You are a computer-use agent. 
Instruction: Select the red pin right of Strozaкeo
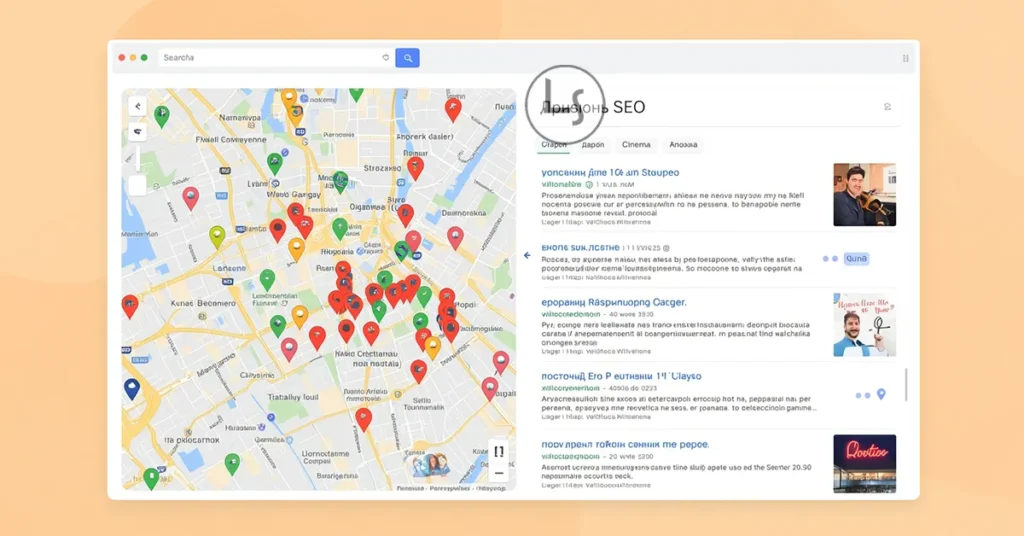pyautogui.click(x=415, y=168)
